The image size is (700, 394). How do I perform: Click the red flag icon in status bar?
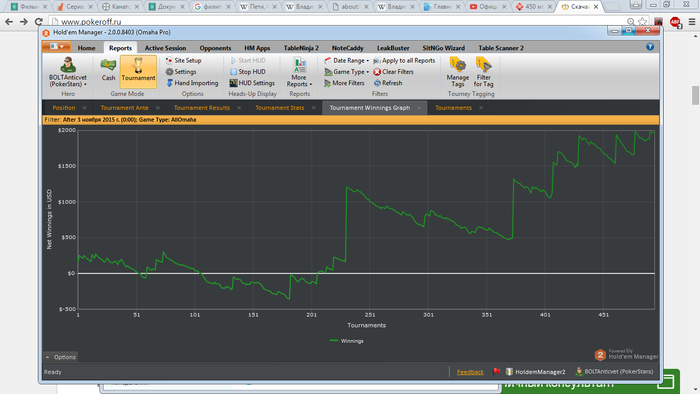(496, 371)
